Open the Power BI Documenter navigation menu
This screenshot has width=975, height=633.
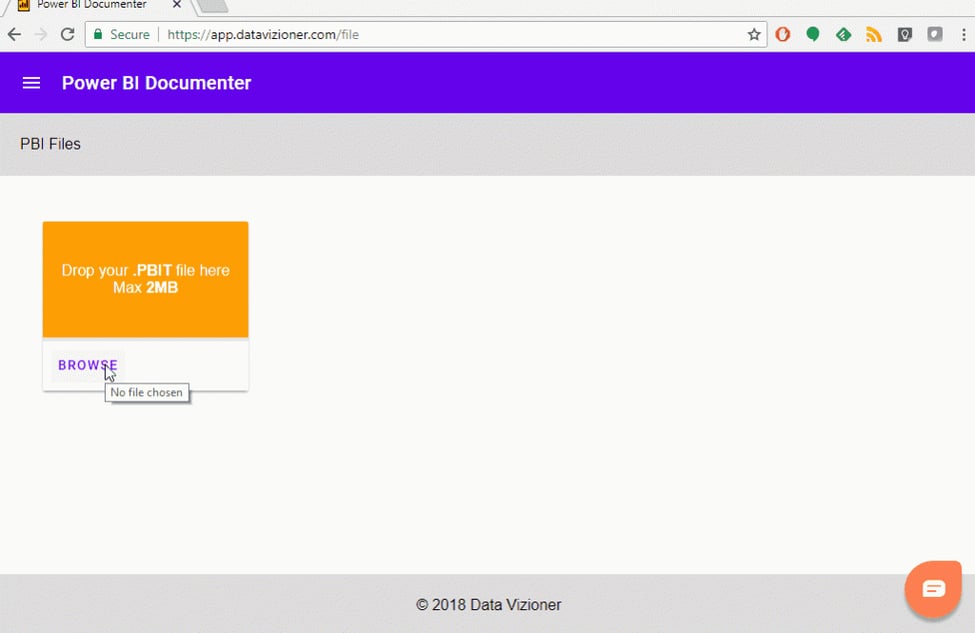(31, 83)
